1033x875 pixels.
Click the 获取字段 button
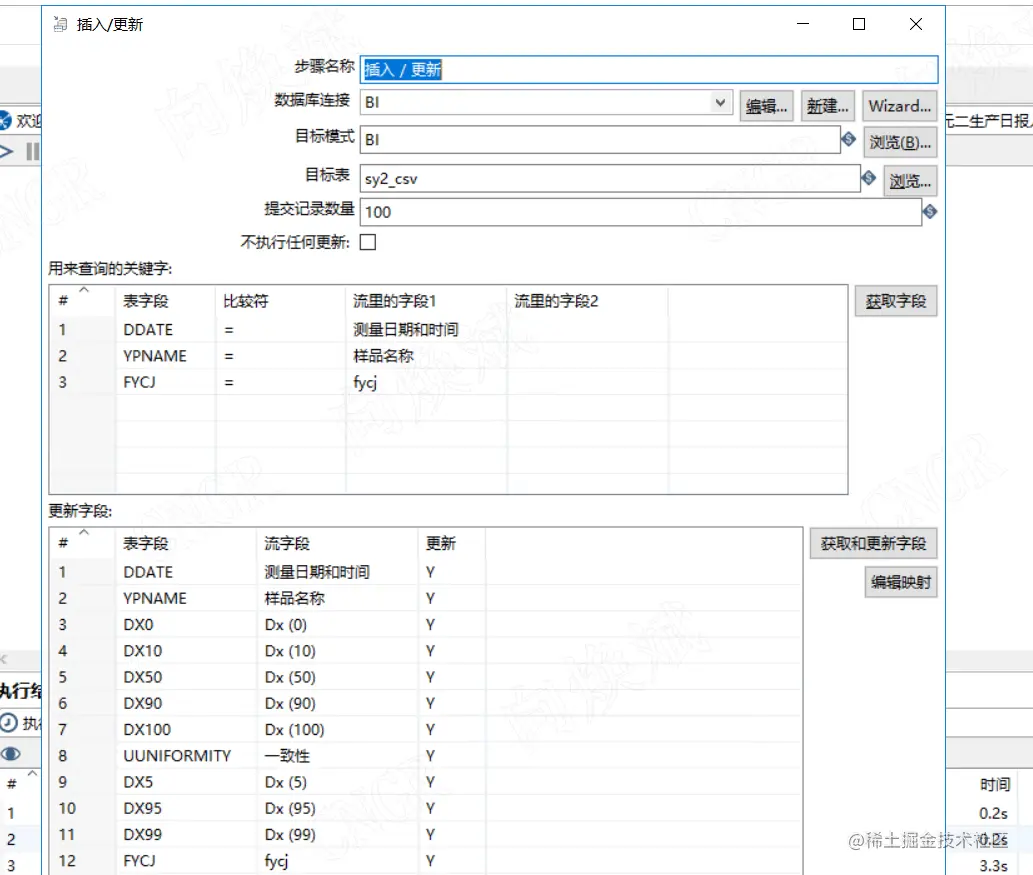(895, 301)
